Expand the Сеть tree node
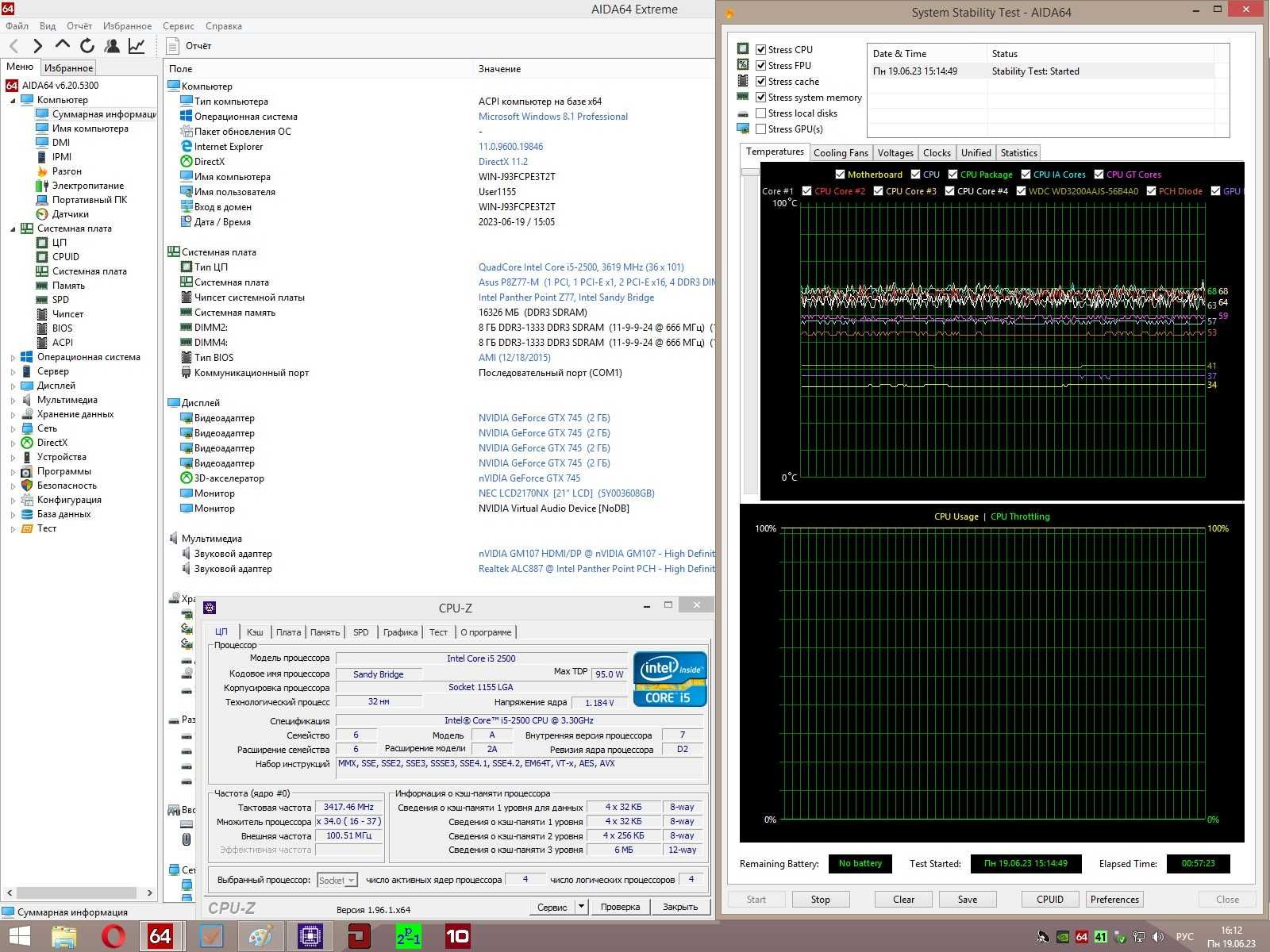This screenshot has height=952, width=1270. tap(13, 428)
